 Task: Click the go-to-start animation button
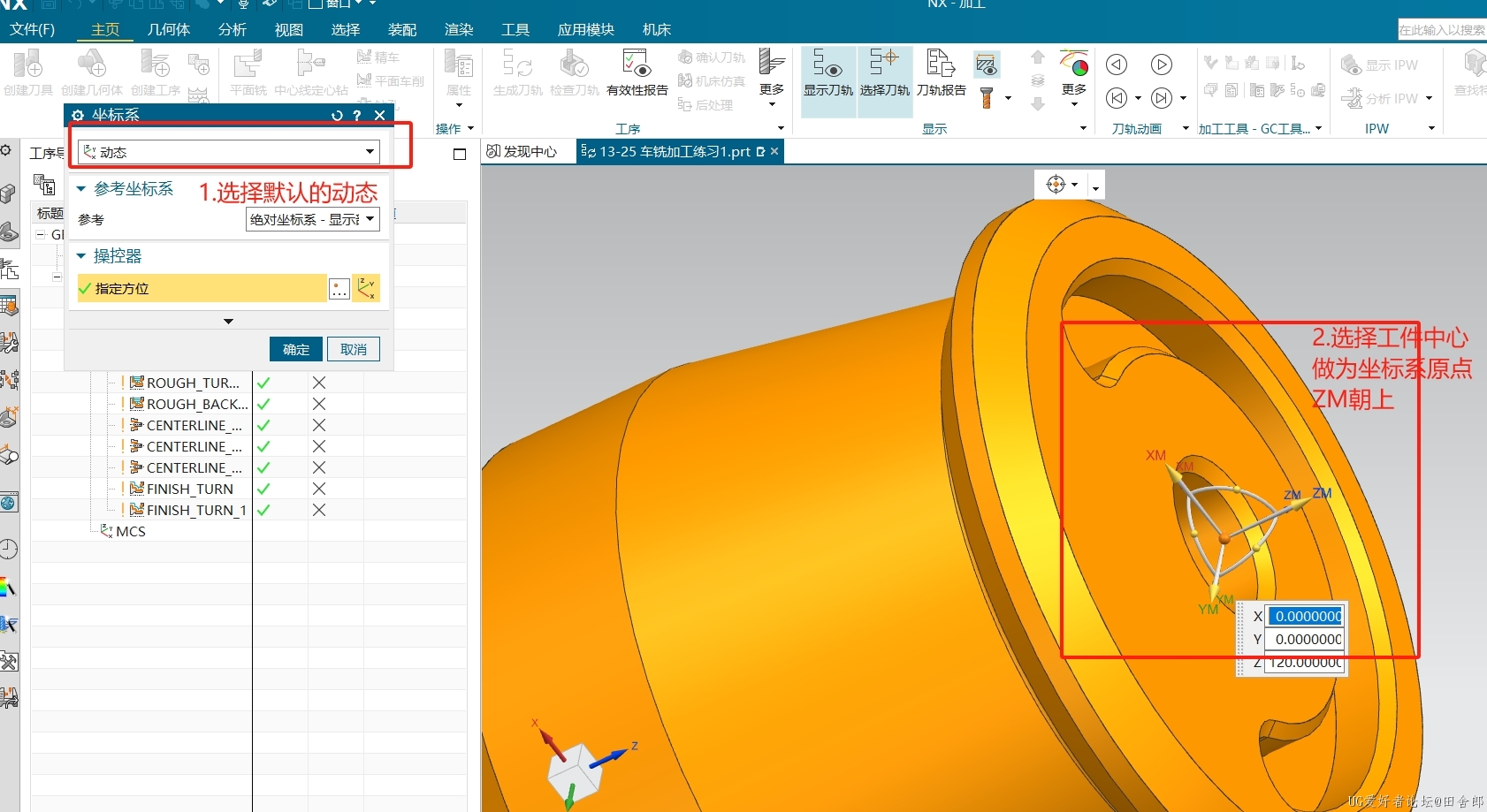pyautogui.click(x=1117, y=98)
